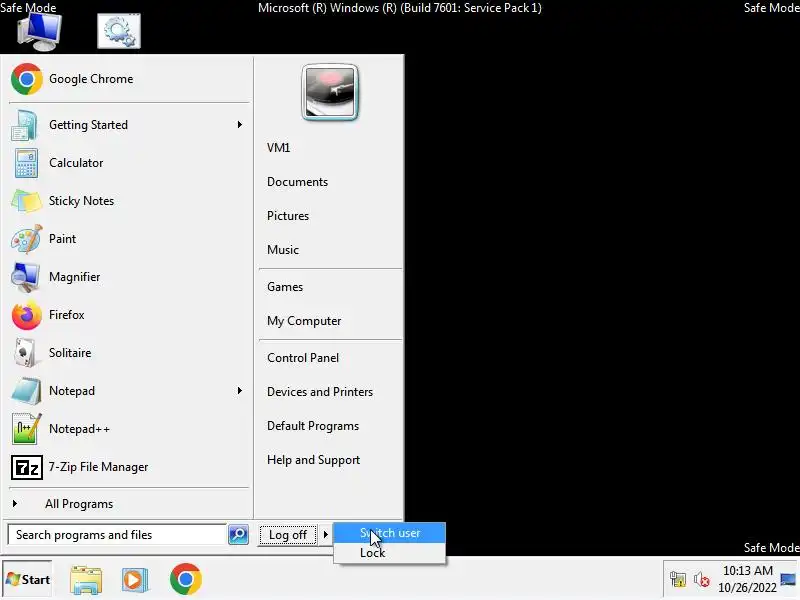
Task: Open the gear settings desktop icon
Action: click(119, 32)
